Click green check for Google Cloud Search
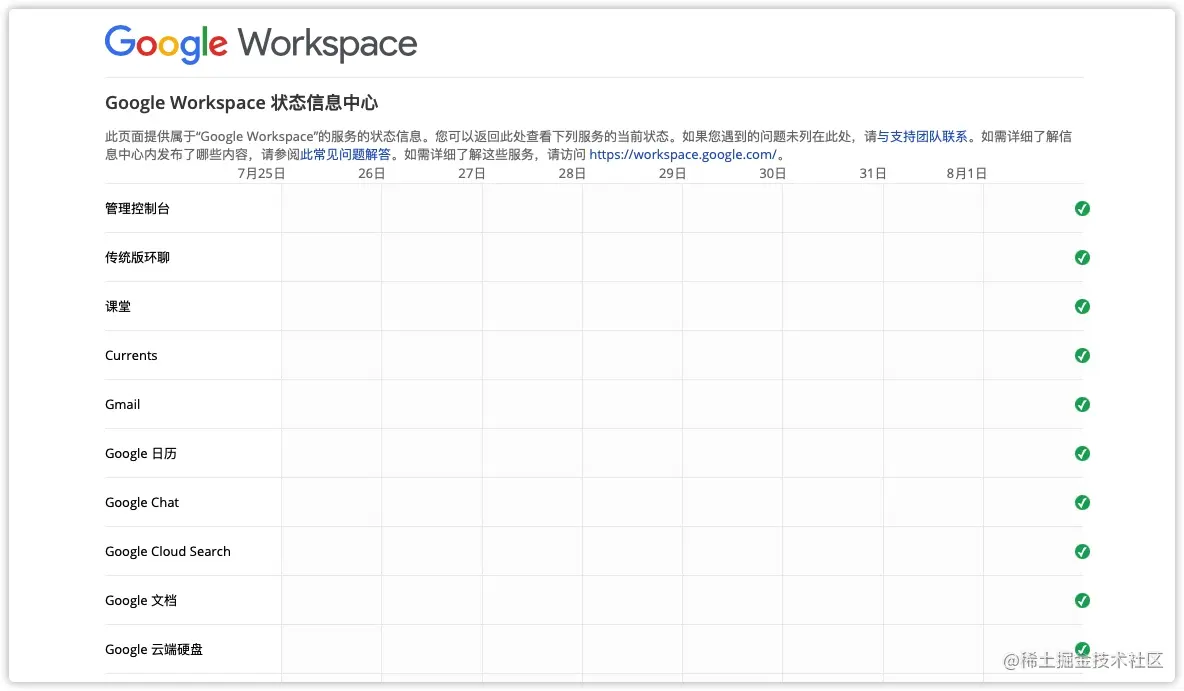The height and width of the screenshot is (691, 1184). point(1082,552)
